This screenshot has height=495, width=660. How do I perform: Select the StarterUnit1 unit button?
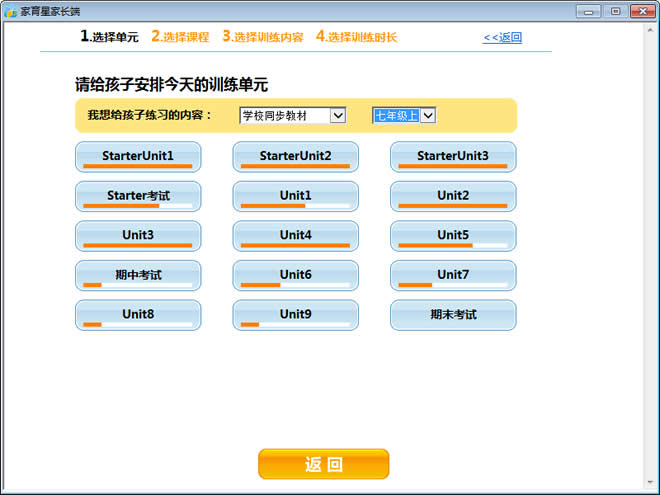138,157
